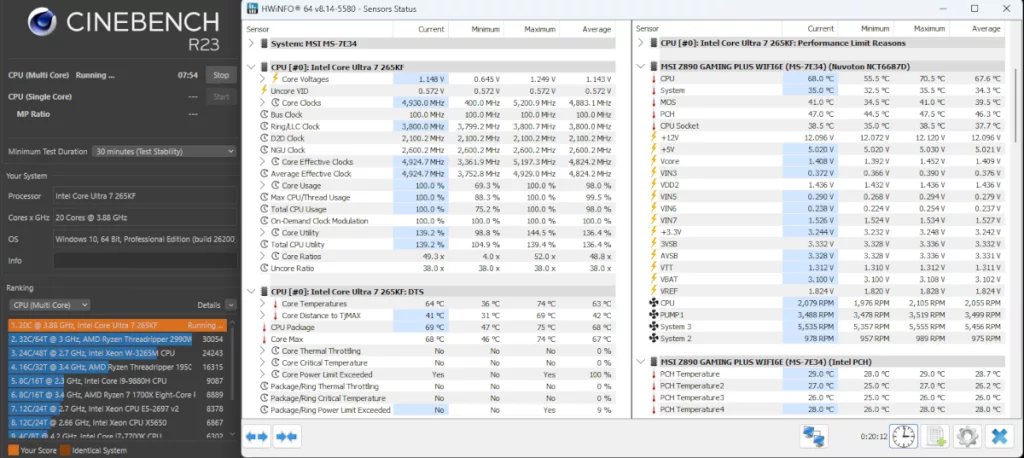Select the AMD Ryzen Threadripper 2990W ranking row
The height and width of the screenshot is (458, 1024).
[118, 340]
